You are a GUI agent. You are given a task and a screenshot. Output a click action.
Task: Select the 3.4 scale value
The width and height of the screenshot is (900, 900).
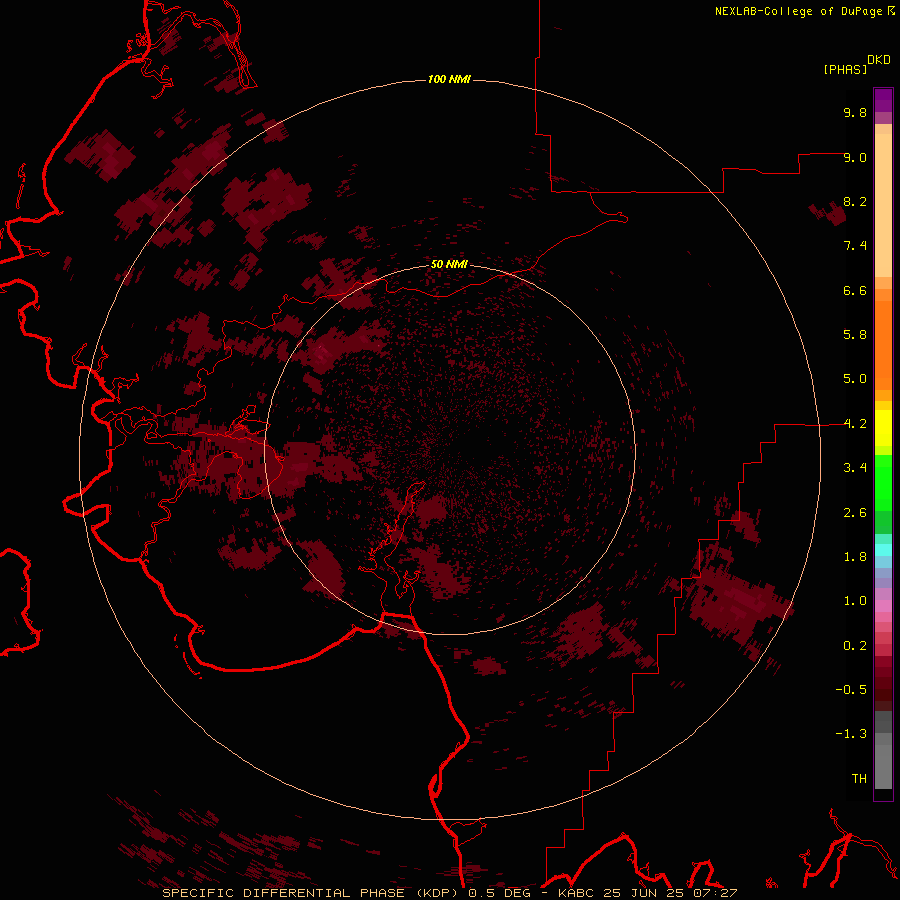pos(855,468)
